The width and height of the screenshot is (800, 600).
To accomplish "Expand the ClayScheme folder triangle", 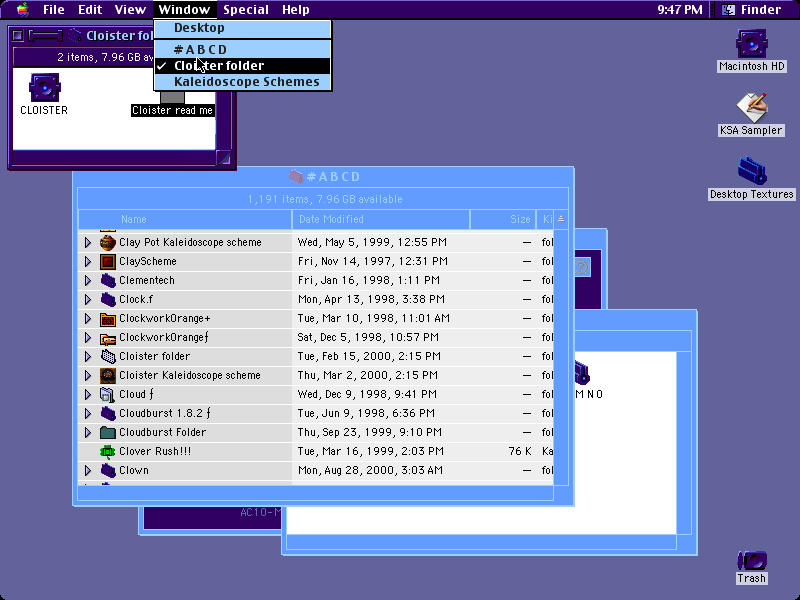I will (88, 261).
